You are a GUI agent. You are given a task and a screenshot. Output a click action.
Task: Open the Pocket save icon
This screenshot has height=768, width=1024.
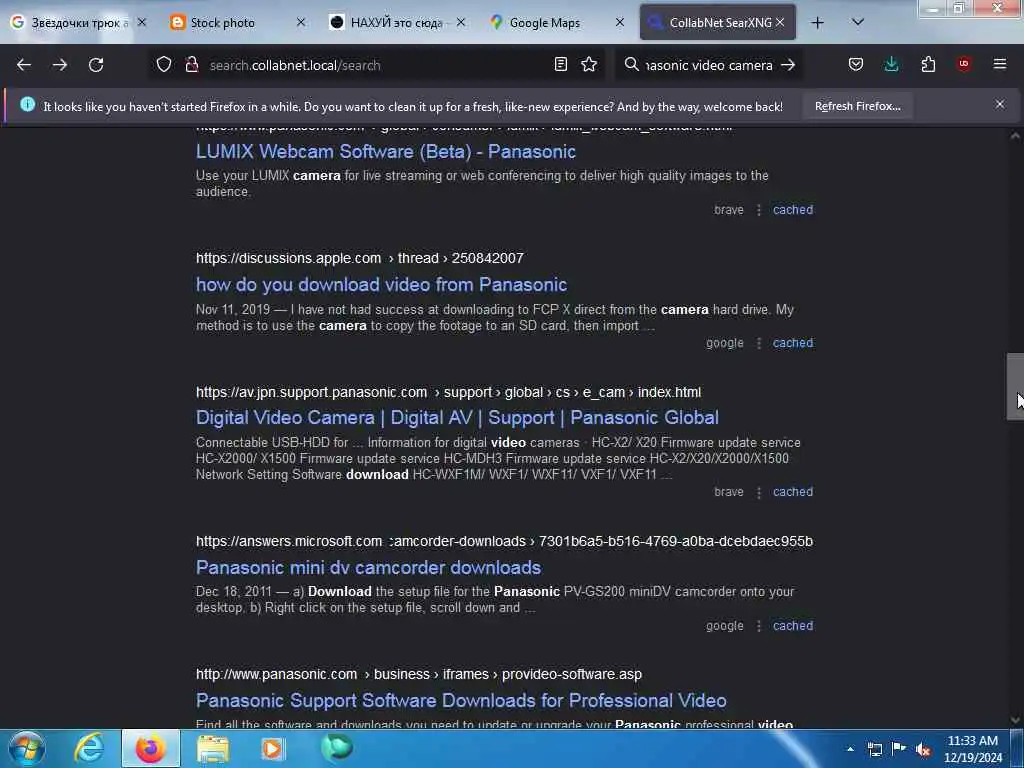[x=856, y=65]
